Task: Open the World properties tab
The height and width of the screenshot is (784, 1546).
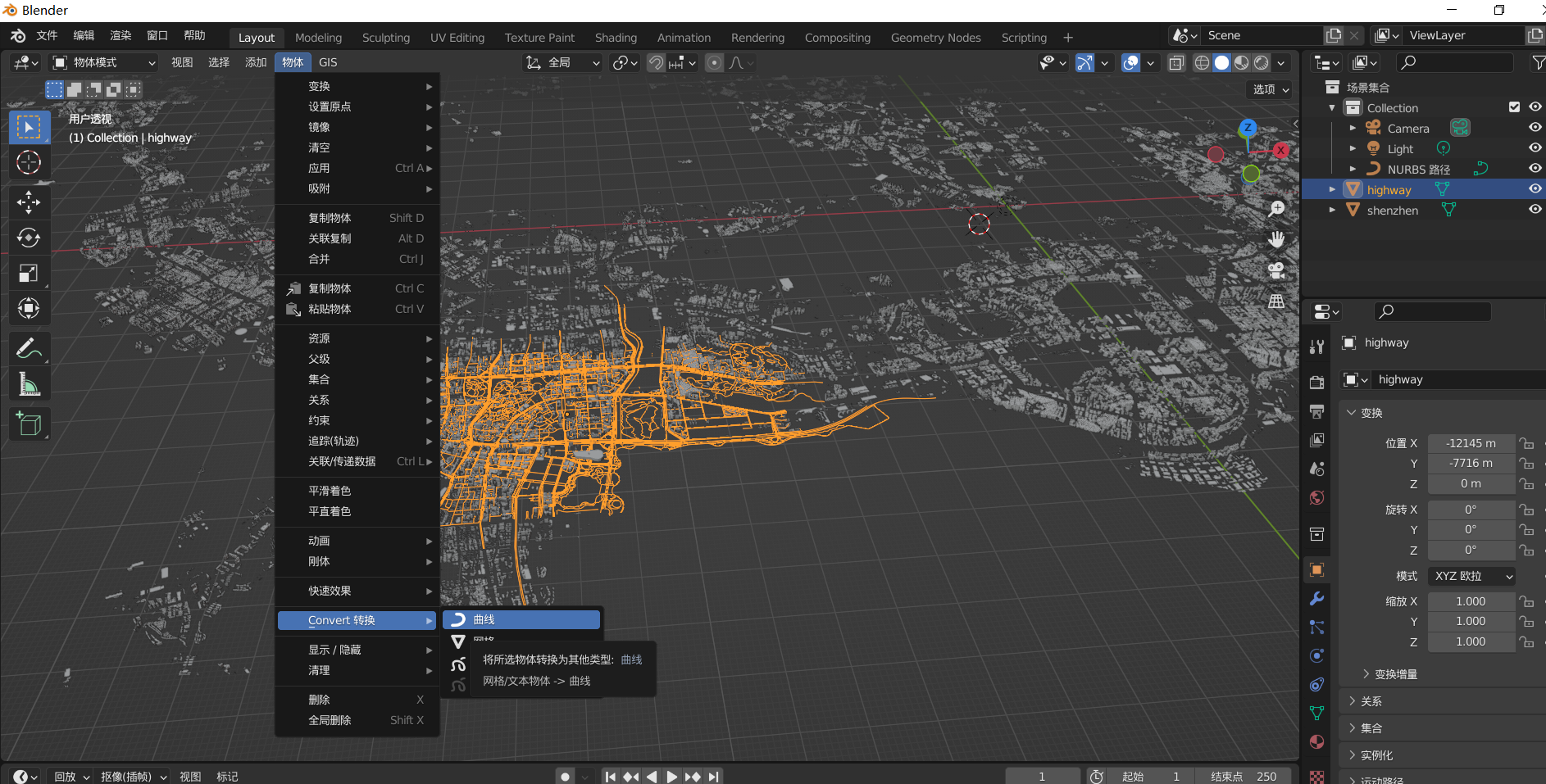Action: click(1316, 497)
